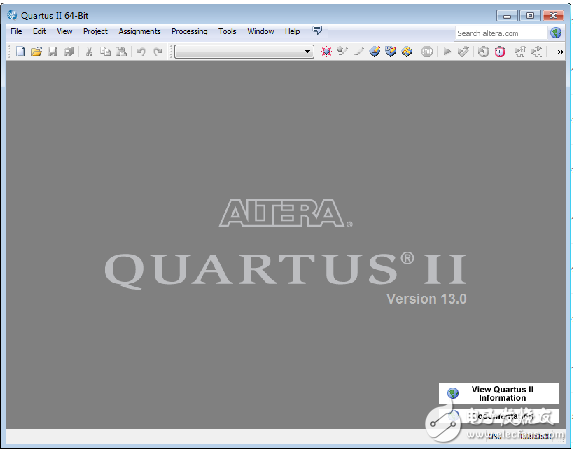Create a new file with toolbar icon
The image size is (573, 451).
20,52
